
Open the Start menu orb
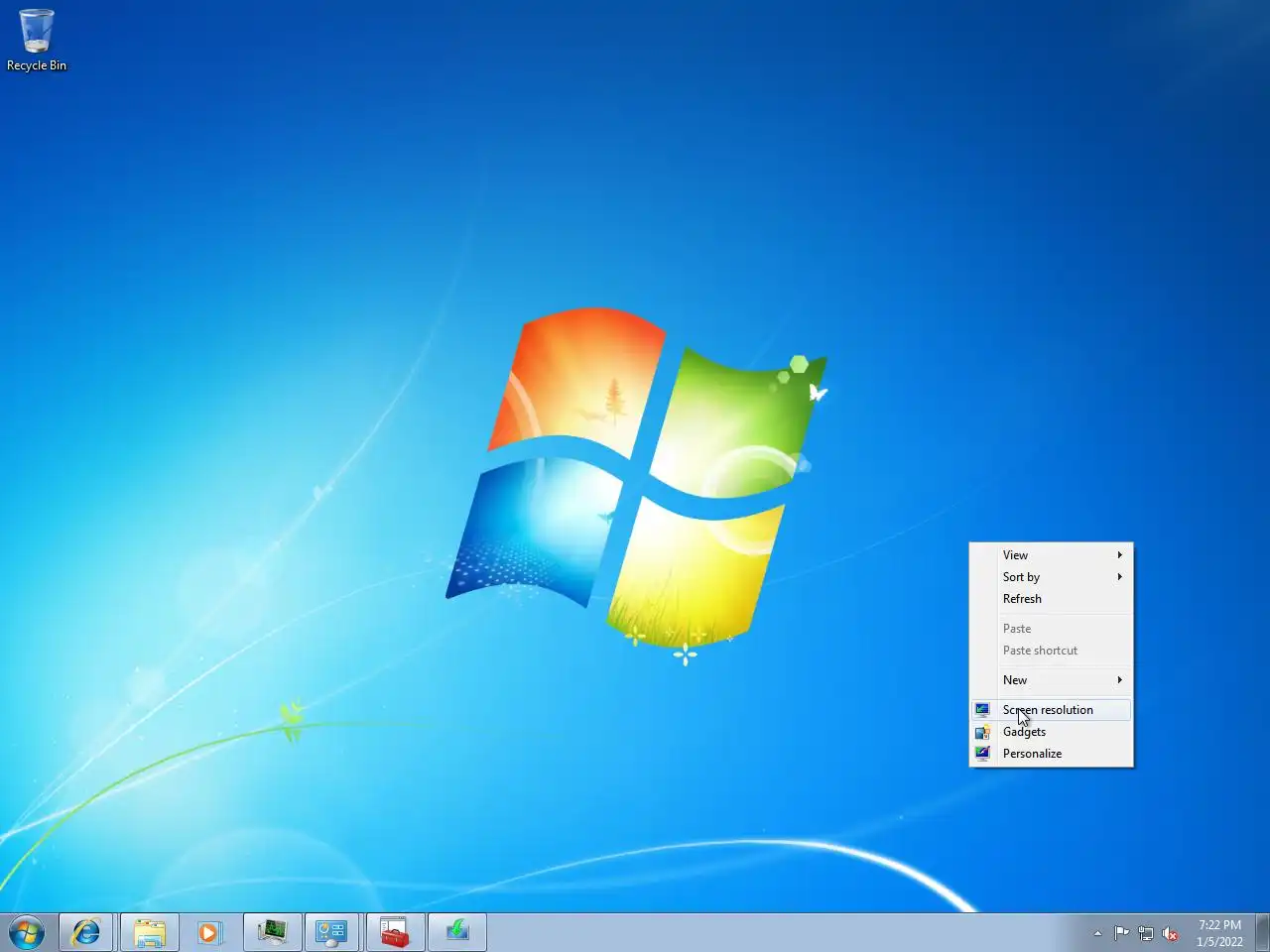tap(27, 932)
